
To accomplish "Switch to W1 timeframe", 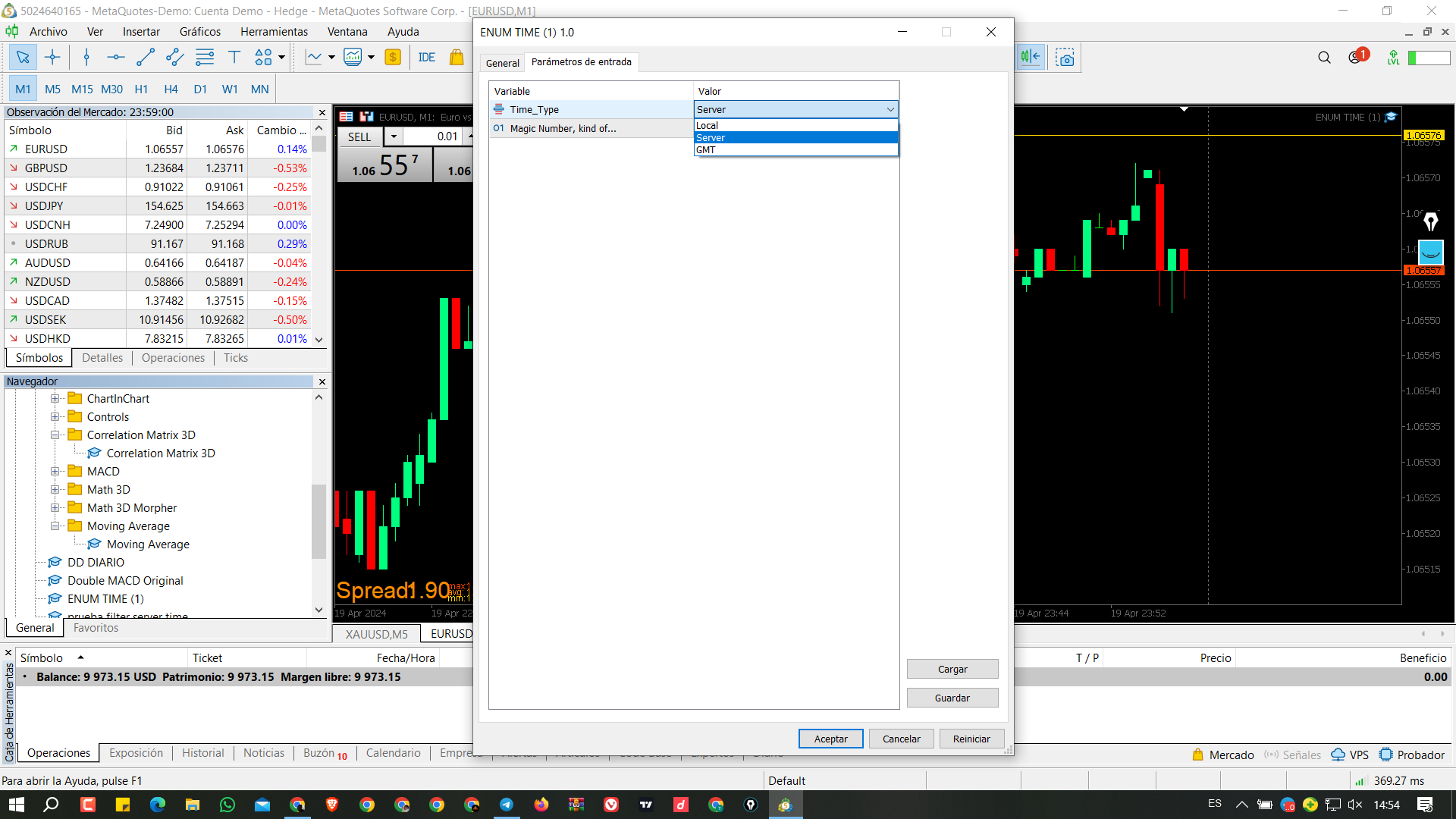I will coord(230,89).
